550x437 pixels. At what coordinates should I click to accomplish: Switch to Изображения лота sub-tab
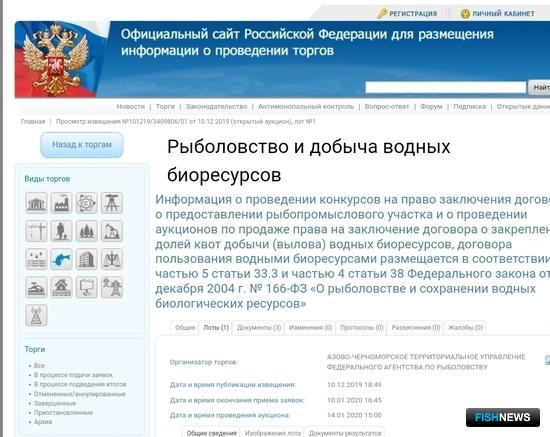[273, 433]
